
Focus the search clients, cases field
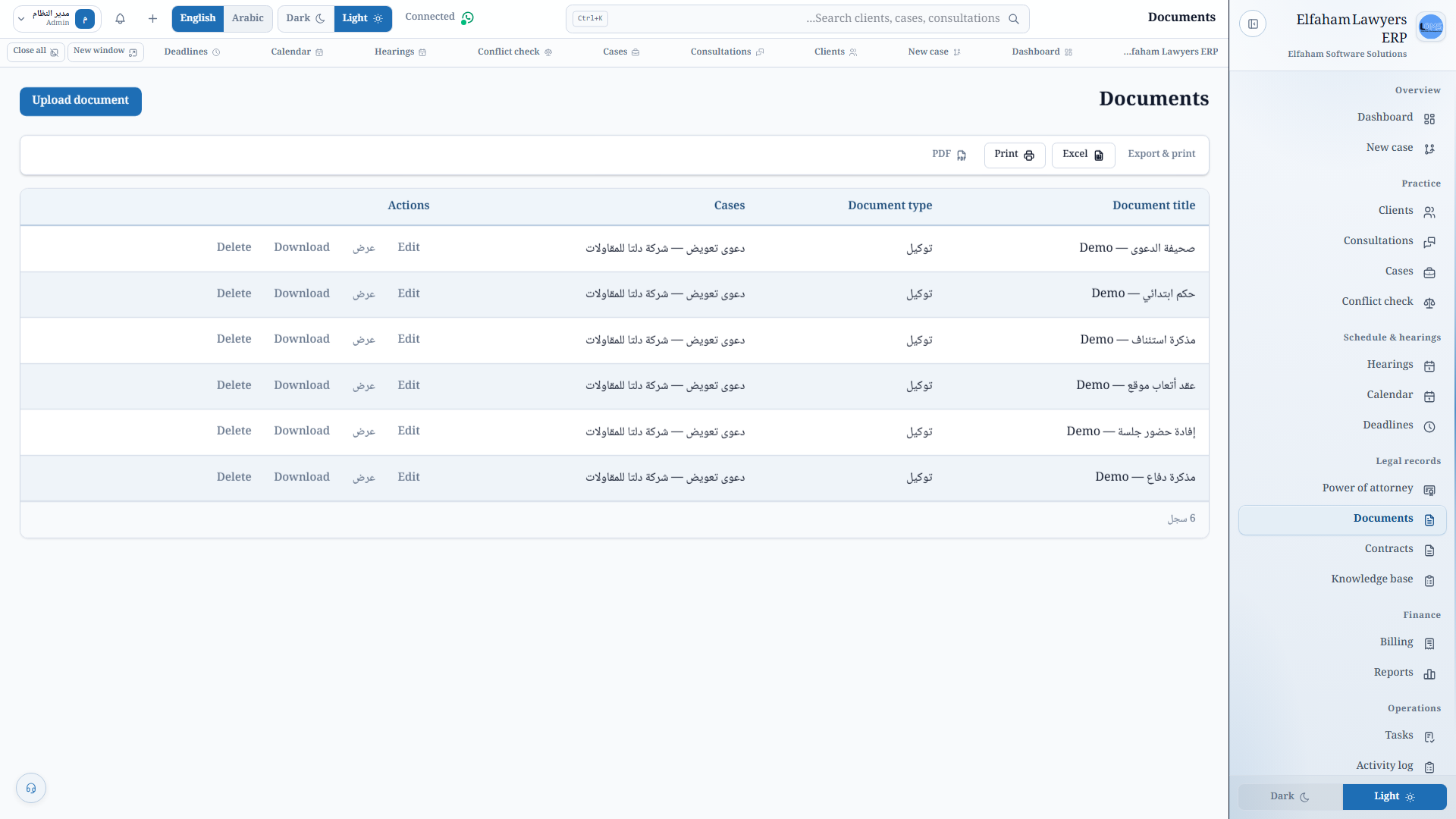[x=798, y=19]
